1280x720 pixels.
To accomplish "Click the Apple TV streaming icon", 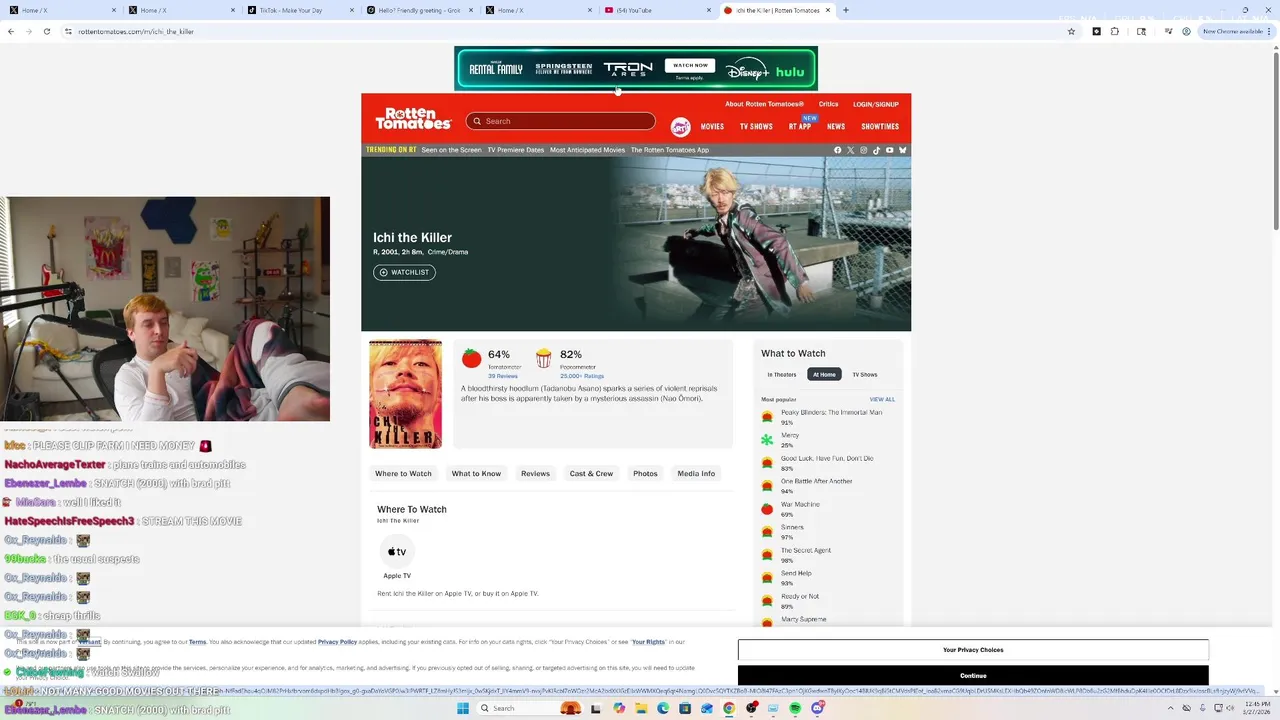I will coord(397,552).
